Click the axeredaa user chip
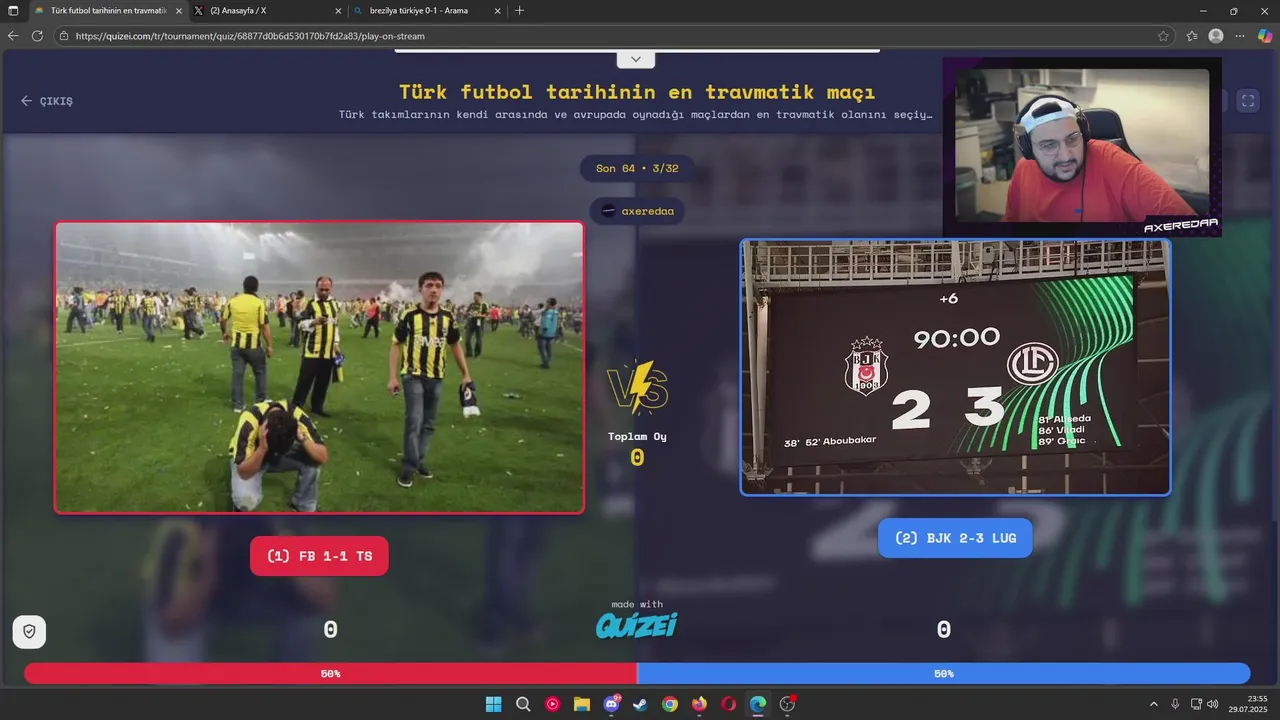This screenshot has width=1280, height=720. click(x=637, y=211)
